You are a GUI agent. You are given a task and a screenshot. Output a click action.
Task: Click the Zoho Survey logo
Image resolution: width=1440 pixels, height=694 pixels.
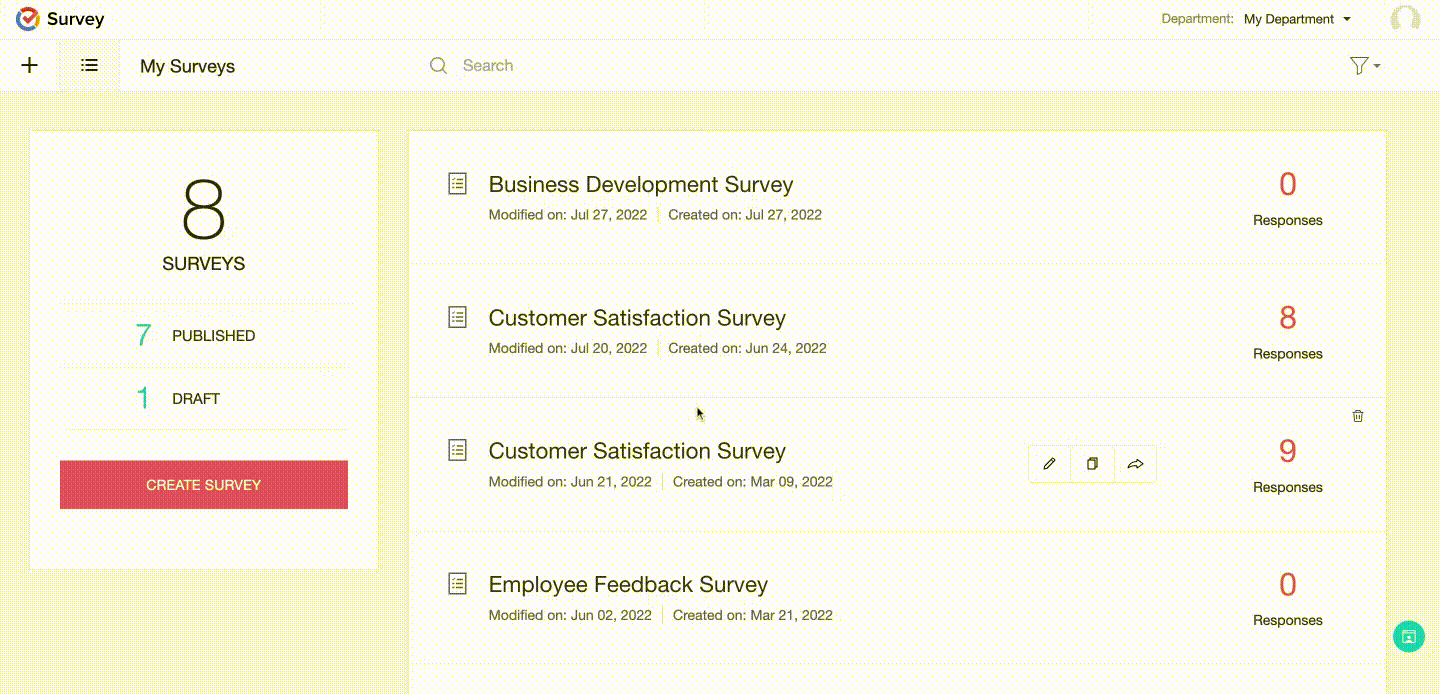click(x=28, y=19)
